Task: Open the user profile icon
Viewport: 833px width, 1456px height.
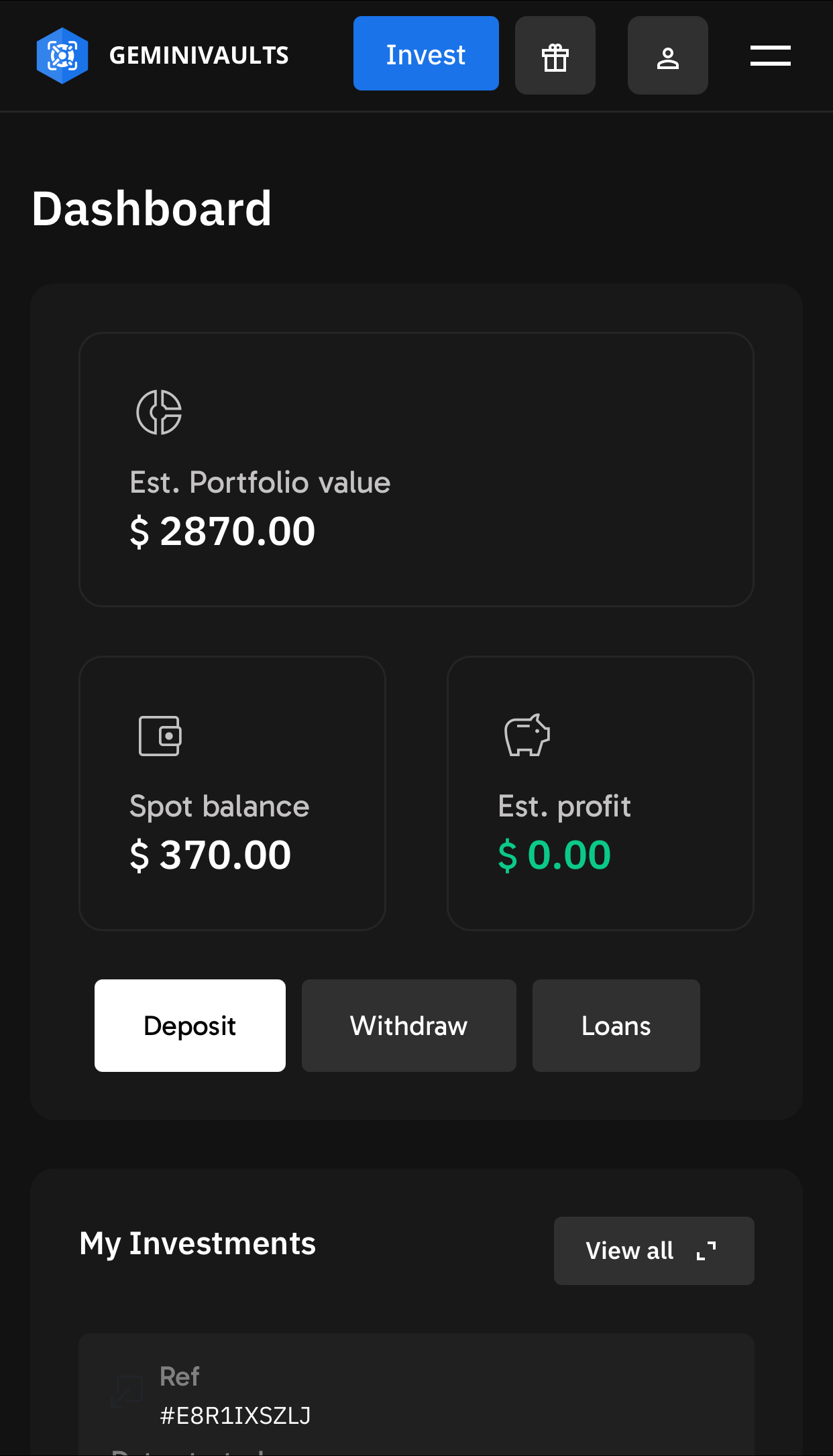Action: click(x=668, y=56)
